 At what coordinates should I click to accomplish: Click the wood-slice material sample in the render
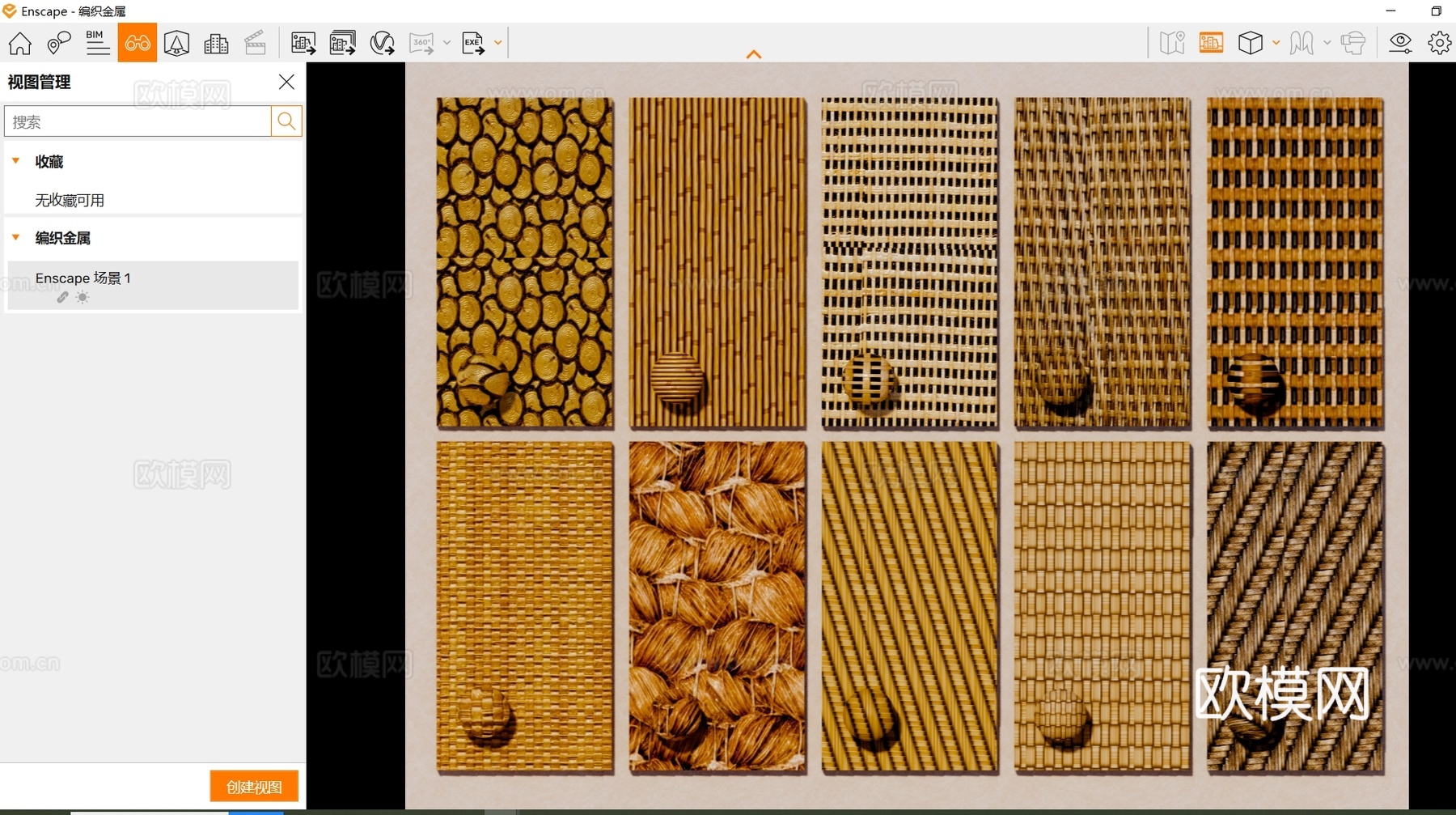coord(525,262)
